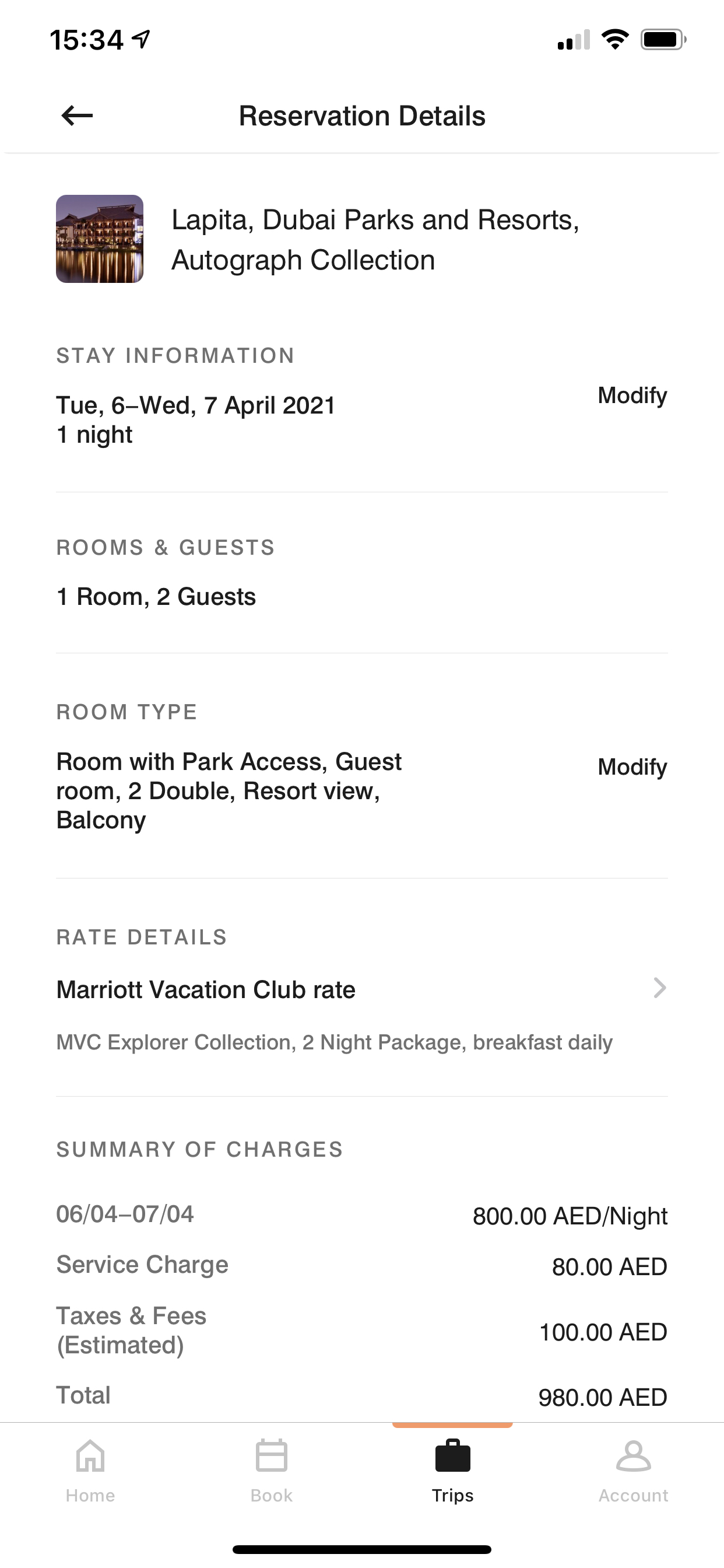Image resolution: width=724 pixels, height=1568 pixels.
Task: Switch to the Account tab label
Action: coord(633,1496)
